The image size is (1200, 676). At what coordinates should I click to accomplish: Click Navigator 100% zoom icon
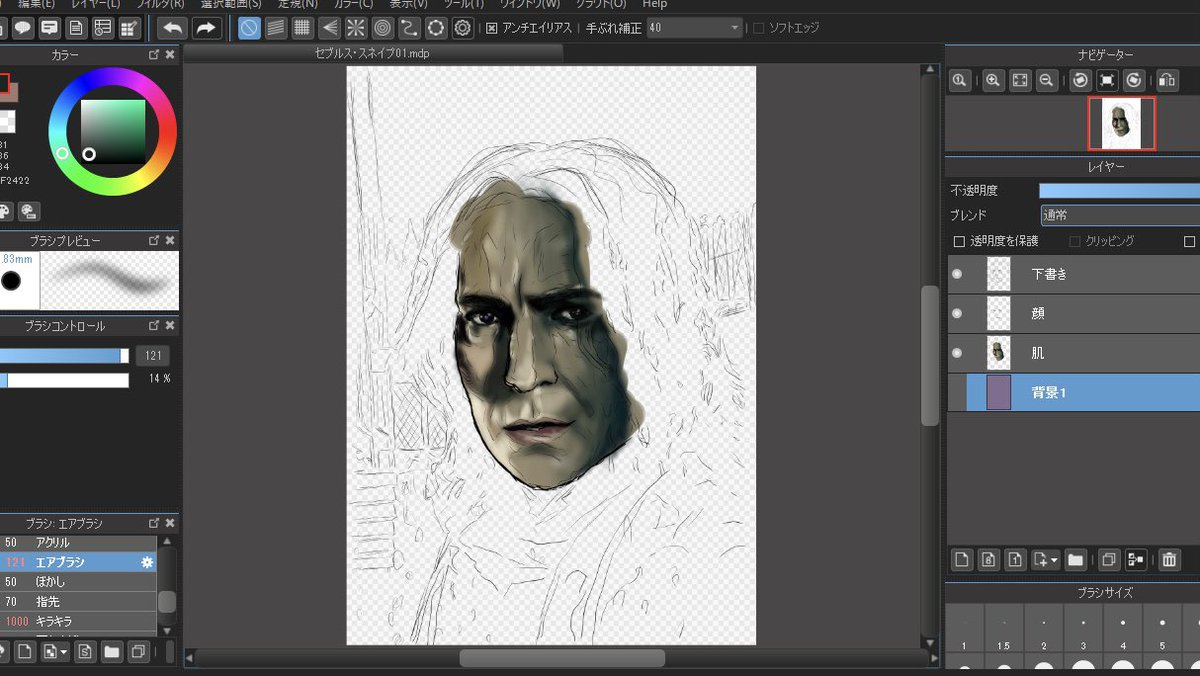[959, 81]
